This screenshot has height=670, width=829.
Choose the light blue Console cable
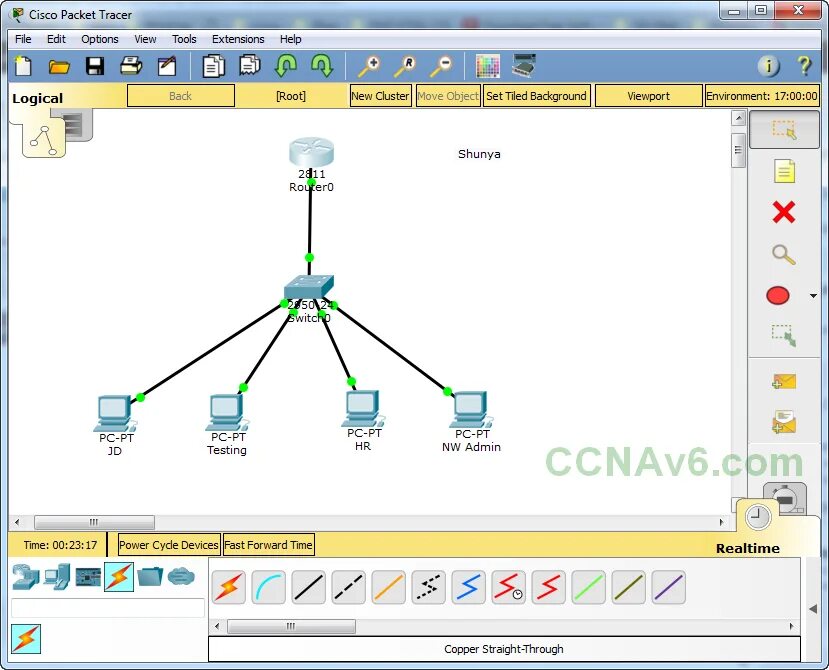click(x=269, y=588)
